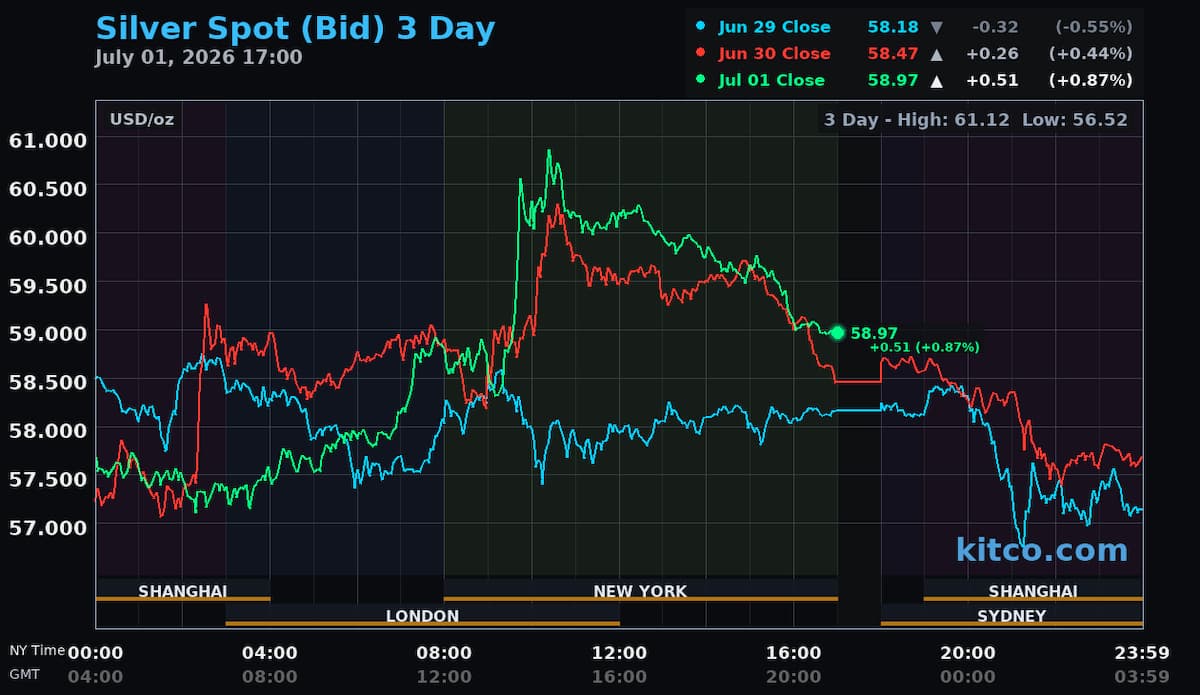Click the right SHANGHAI session bar
Viewport: 1200px width, 695px height.
[1033, 591]
